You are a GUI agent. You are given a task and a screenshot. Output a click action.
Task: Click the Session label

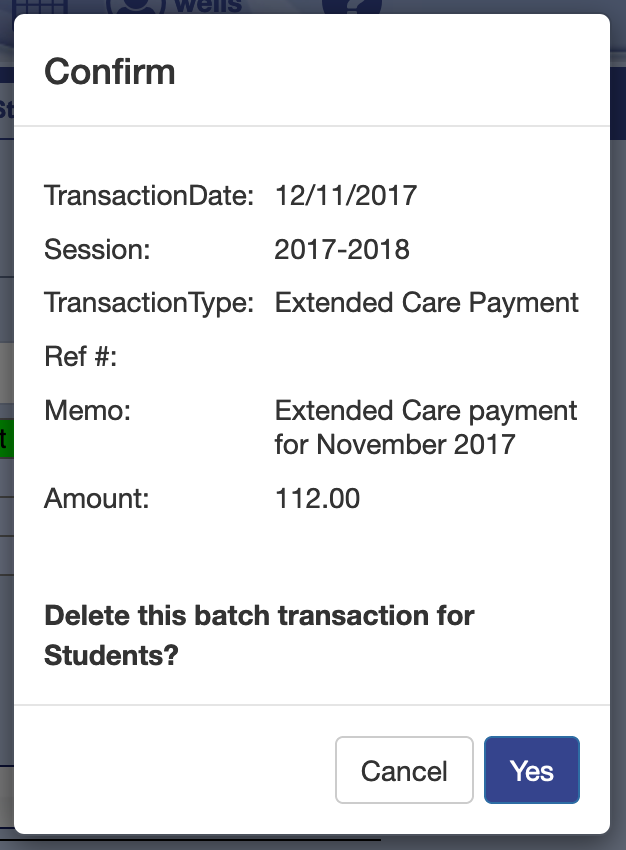coord(97,249)
